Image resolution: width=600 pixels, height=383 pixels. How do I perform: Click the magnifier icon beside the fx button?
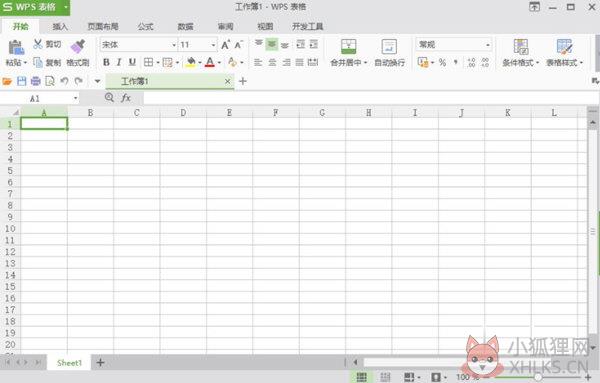click(x=109, y=98)
